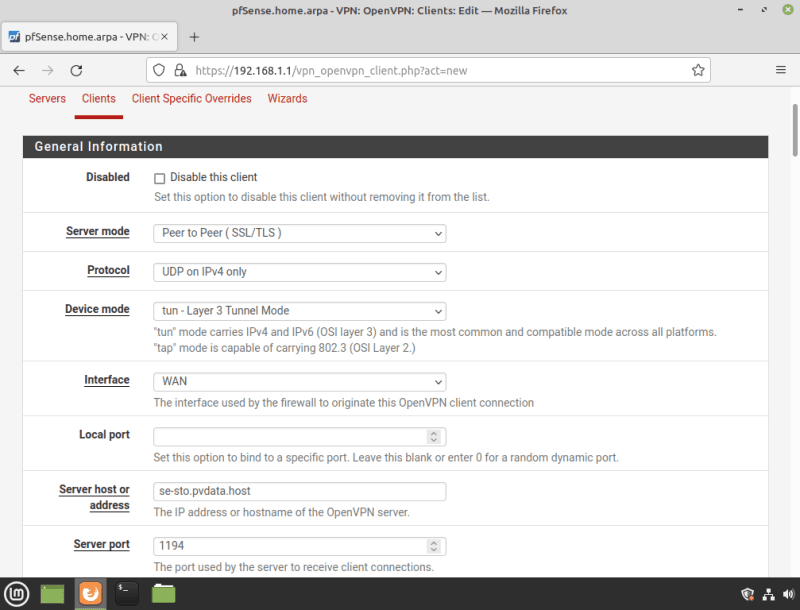
Task: Bookmark this page with the star icon
Action: pyautogui.click(x=698, y=70)
